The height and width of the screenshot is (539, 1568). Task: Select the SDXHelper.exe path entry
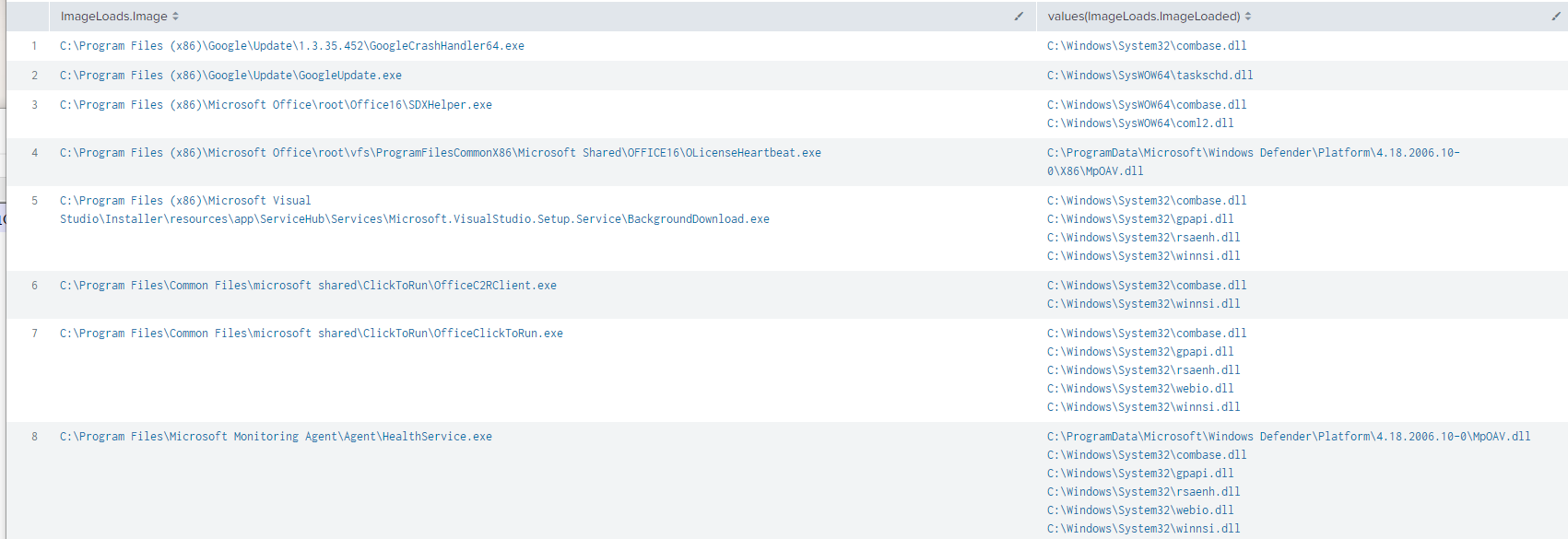point(276,105)
